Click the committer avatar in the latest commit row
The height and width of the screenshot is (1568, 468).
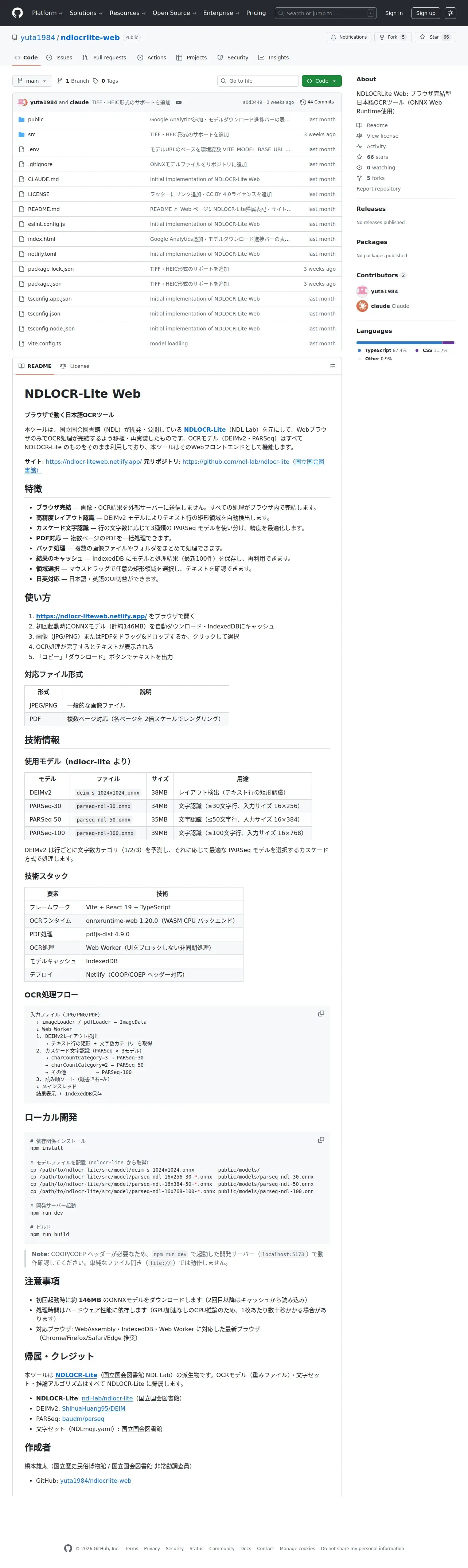(23, 102)
